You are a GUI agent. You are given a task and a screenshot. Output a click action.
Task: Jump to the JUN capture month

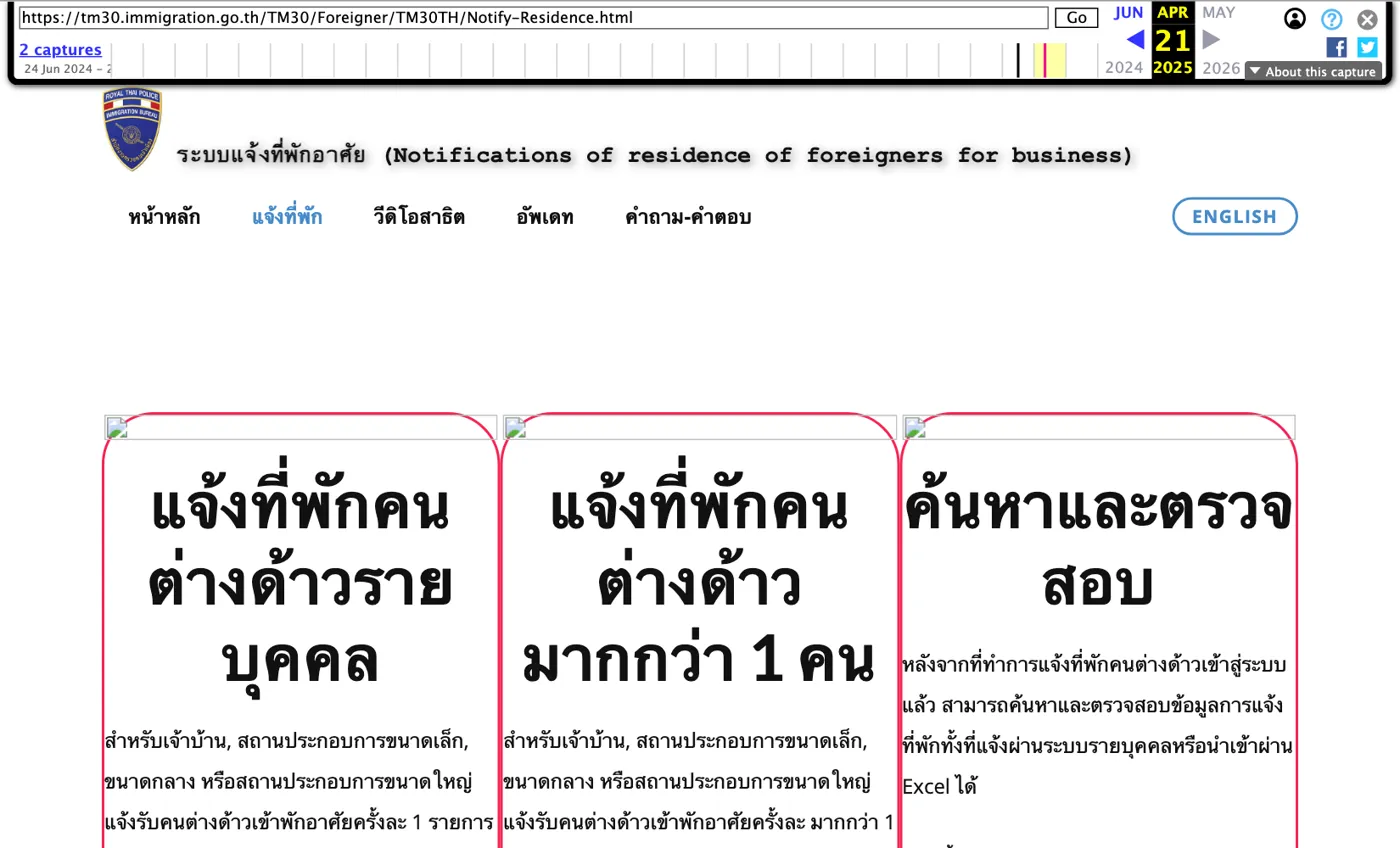(1128, 13)
